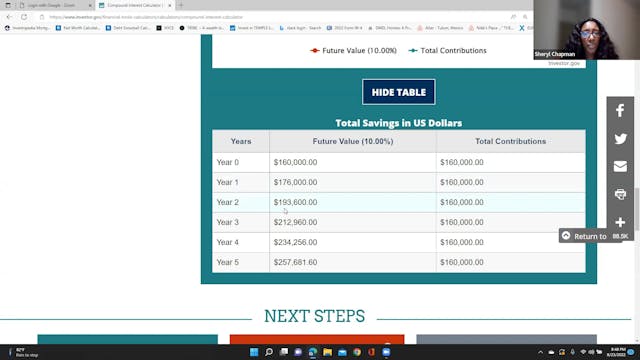Toggle Total Contributions legend series
This screenshot has height=360, width=640.
(x=447, y=51)
